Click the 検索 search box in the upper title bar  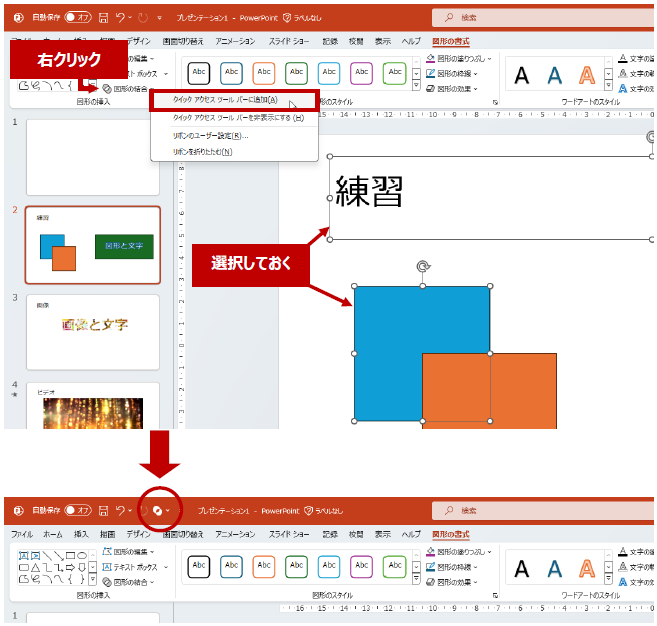[x=540, y=18]
